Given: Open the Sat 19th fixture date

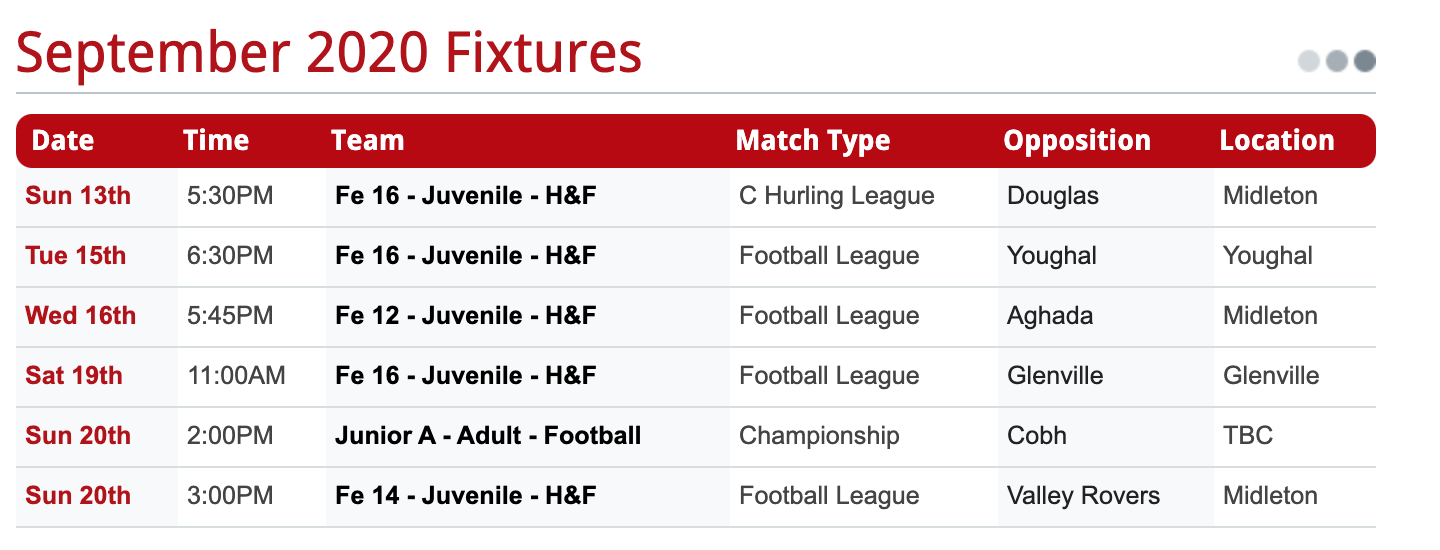Looking at the screenshot, I should (74, 376).
